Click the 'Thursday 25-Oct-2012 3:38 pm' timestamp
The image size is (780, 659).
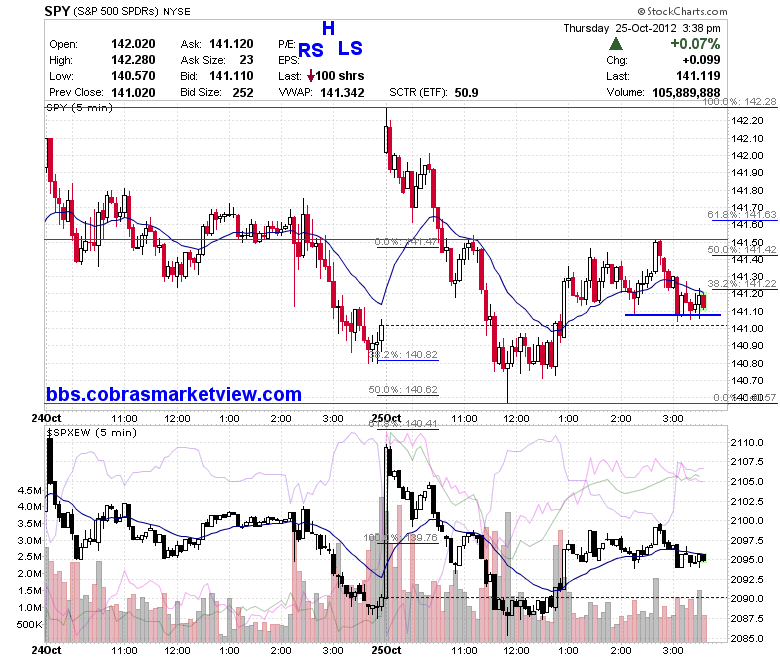(x=642, y=28)
